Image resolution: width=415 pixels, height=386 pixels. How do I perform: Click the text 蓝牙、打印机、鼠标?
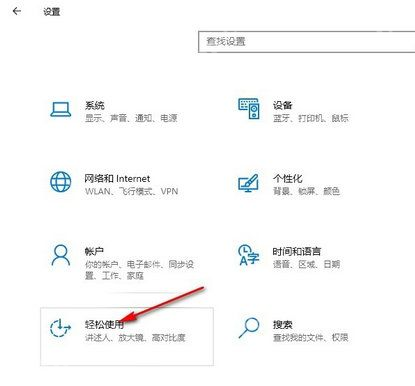tap(311, 118)
